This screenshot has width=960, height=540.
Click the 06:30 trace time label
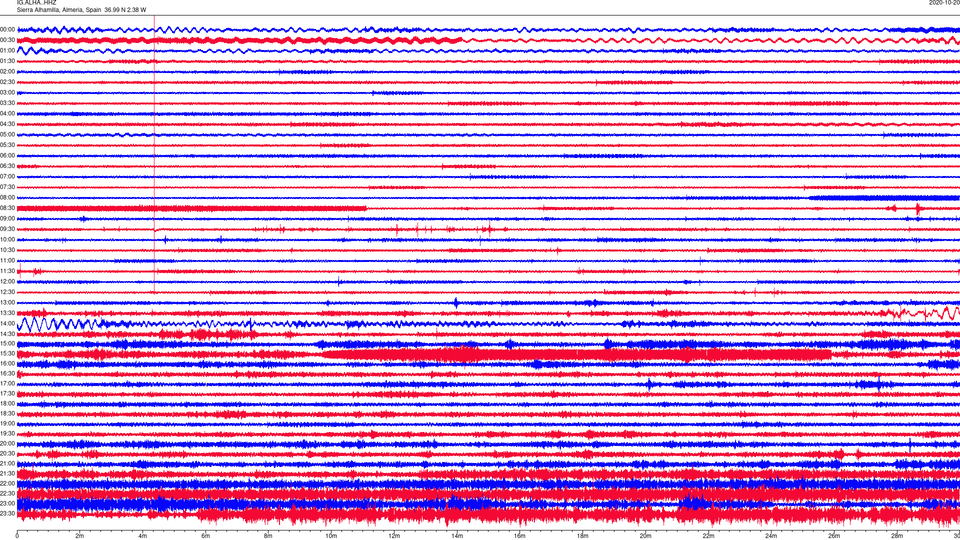pyautogui.click(x=8, y=166)
